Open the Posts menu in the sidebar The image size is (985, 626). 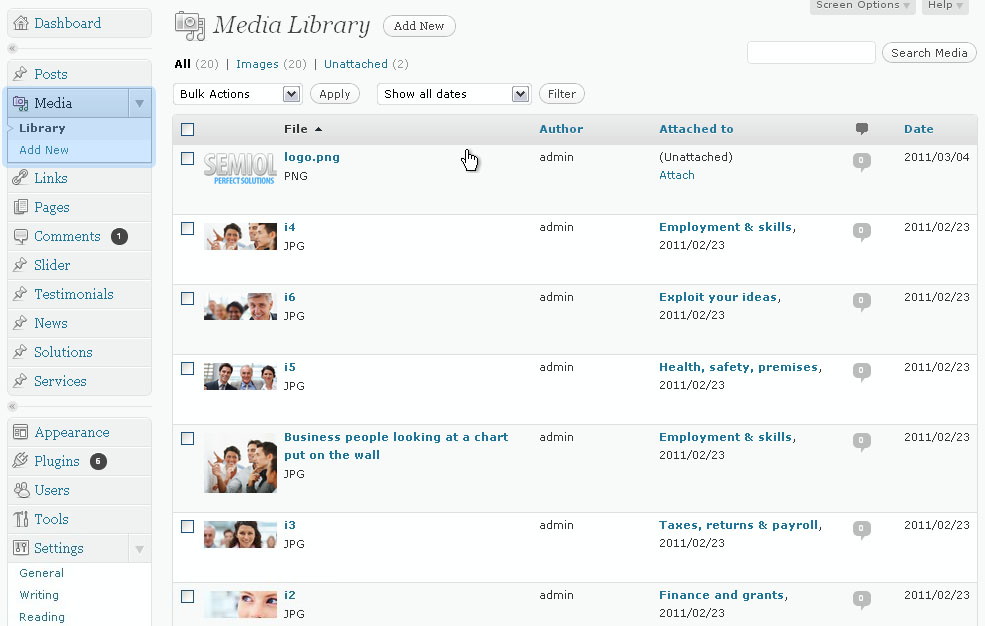(x=51, y=74)
